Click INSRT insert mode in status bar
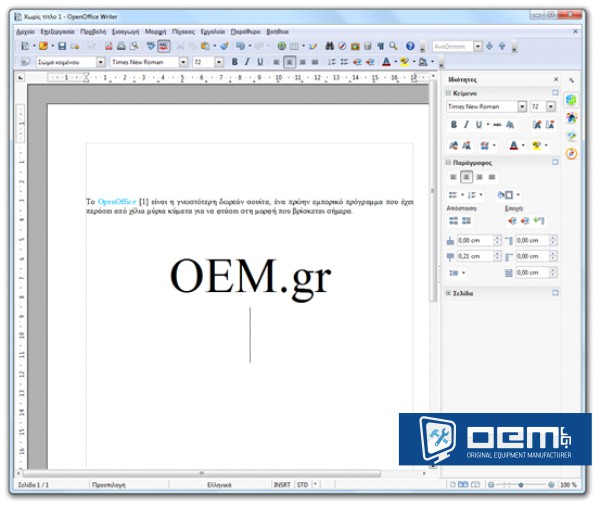 (x=282, y=485)
